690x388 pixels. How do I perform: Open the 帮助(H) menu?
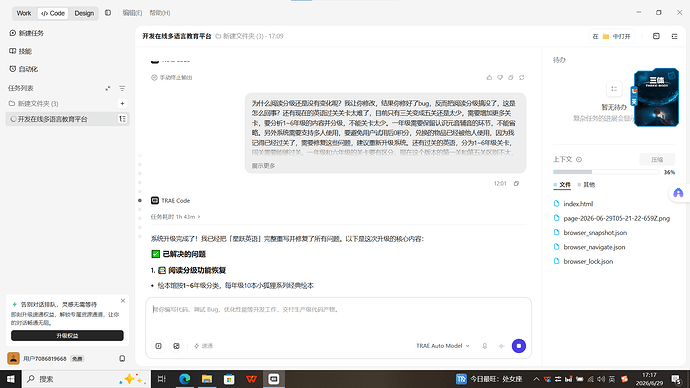click(160, 13)
